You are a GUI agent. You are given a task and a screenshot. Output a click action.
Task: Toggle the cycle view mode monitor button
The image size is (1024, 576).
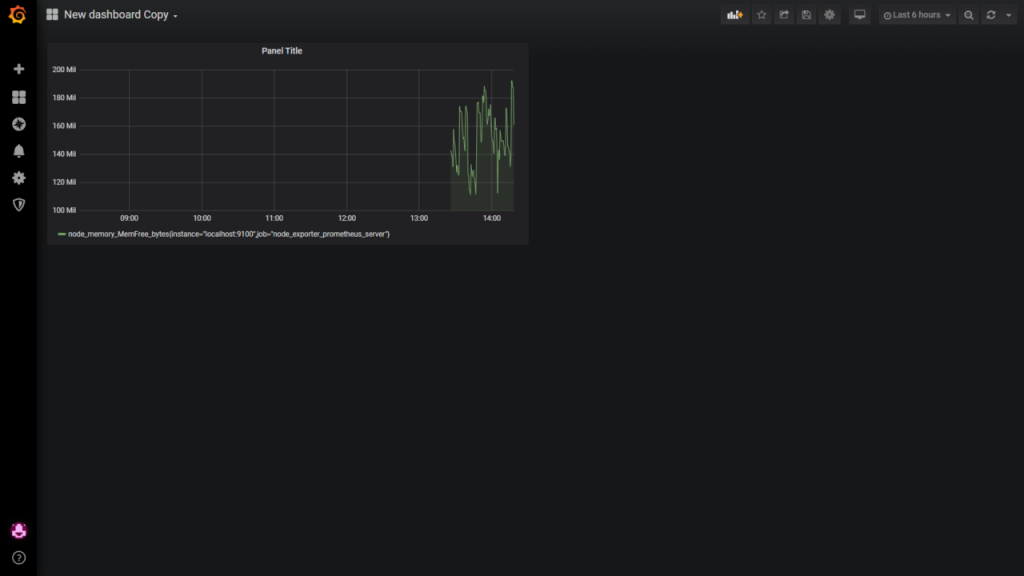pyautogui.click(x=859, y=15)
